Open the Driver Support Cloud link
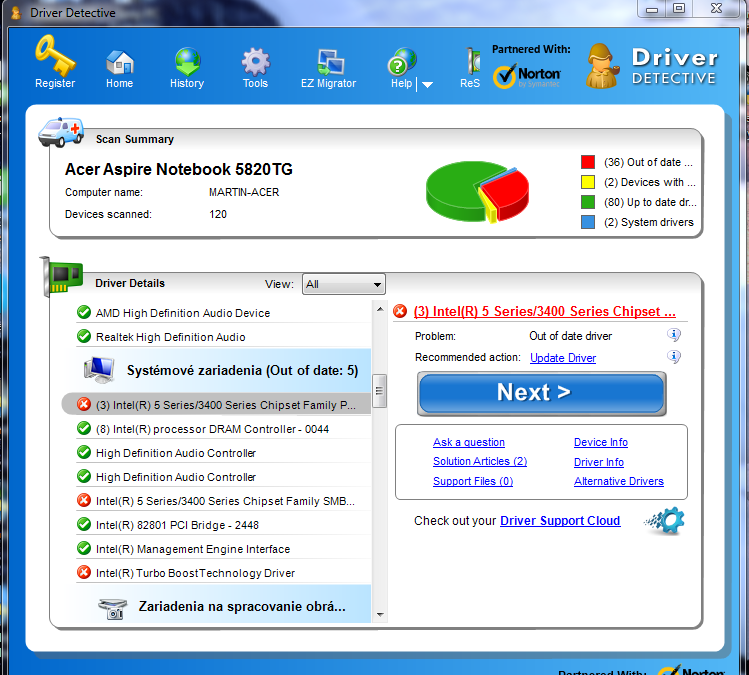 point(560,521)
